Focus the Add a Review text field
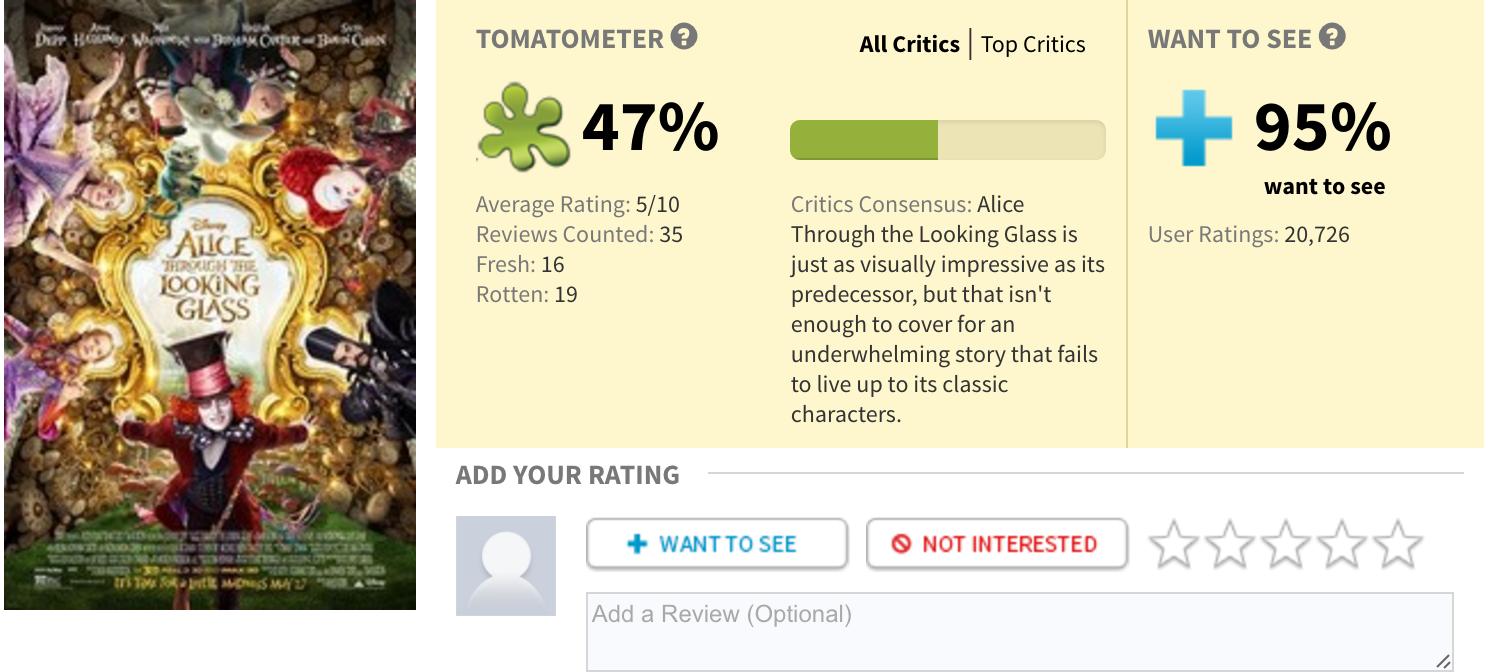This screenshot has width=1488, height=672. pos(1018,630)
